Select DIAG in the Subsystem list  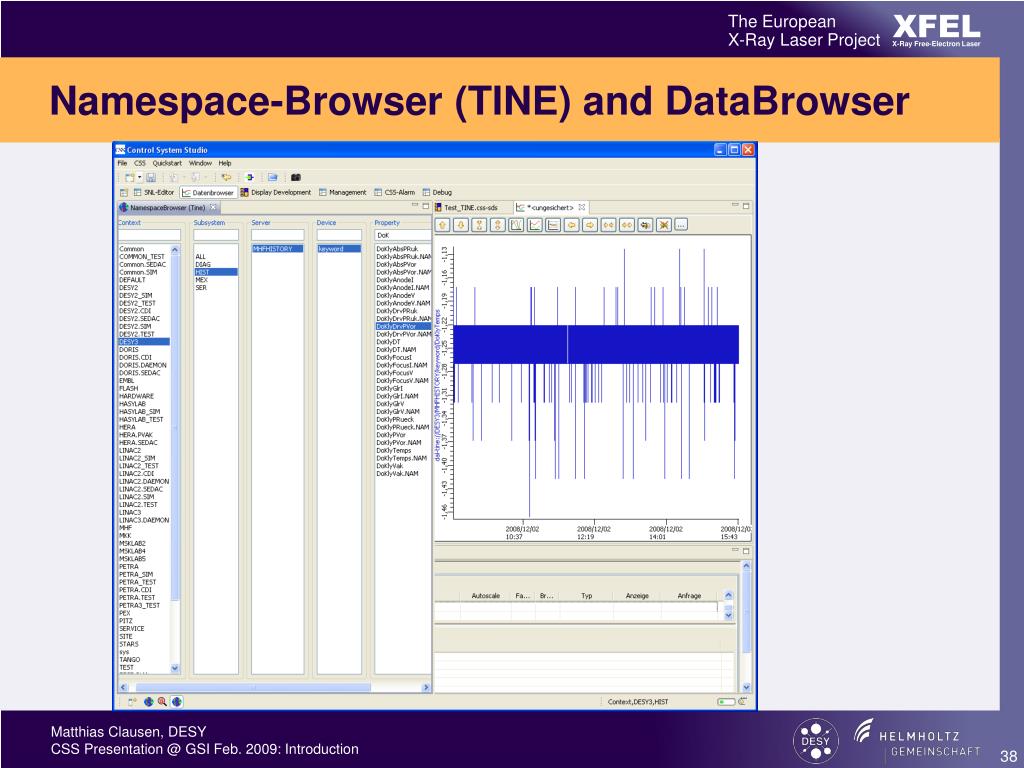pos(202,264)
